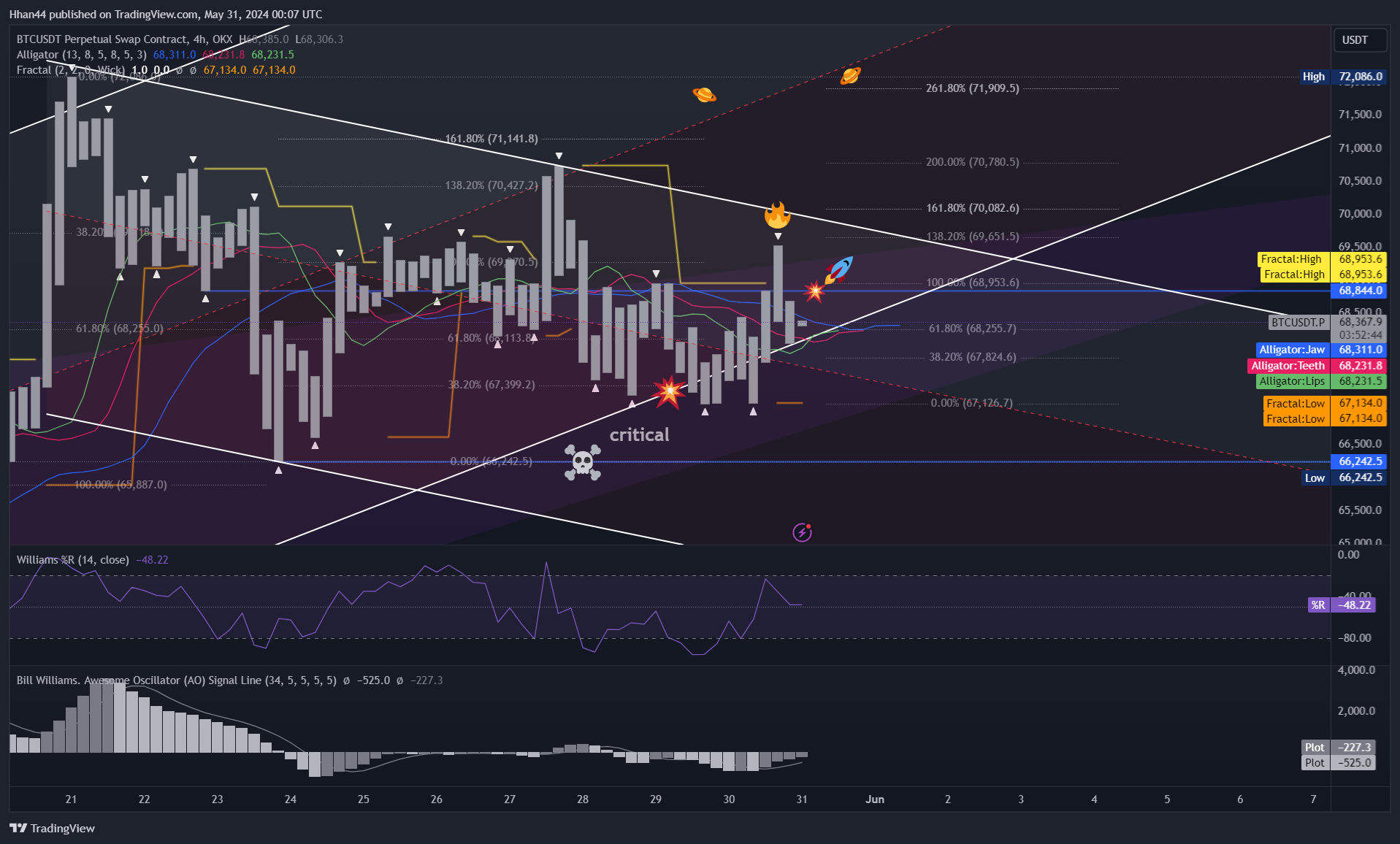Click the '24' date on time axis
Image resolution: width=1400 pixels, height=844 pixels.
pyautogui.click(x=290, y=799)
